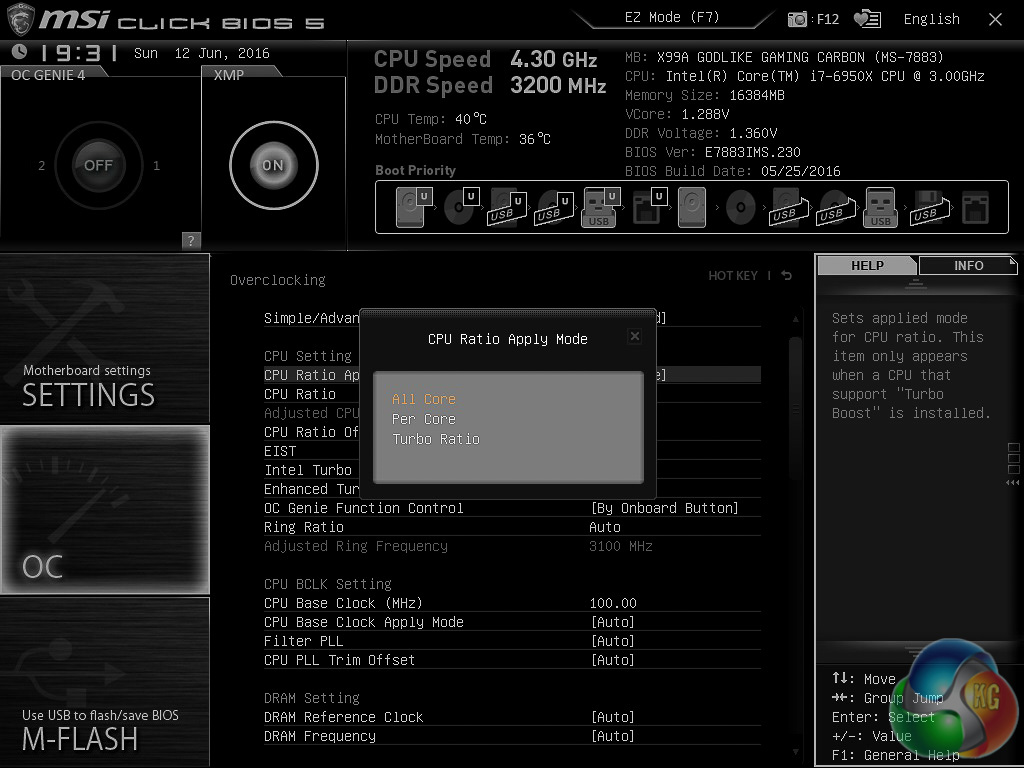
Task: Choose the All Core option
Action: coord(424,399)
